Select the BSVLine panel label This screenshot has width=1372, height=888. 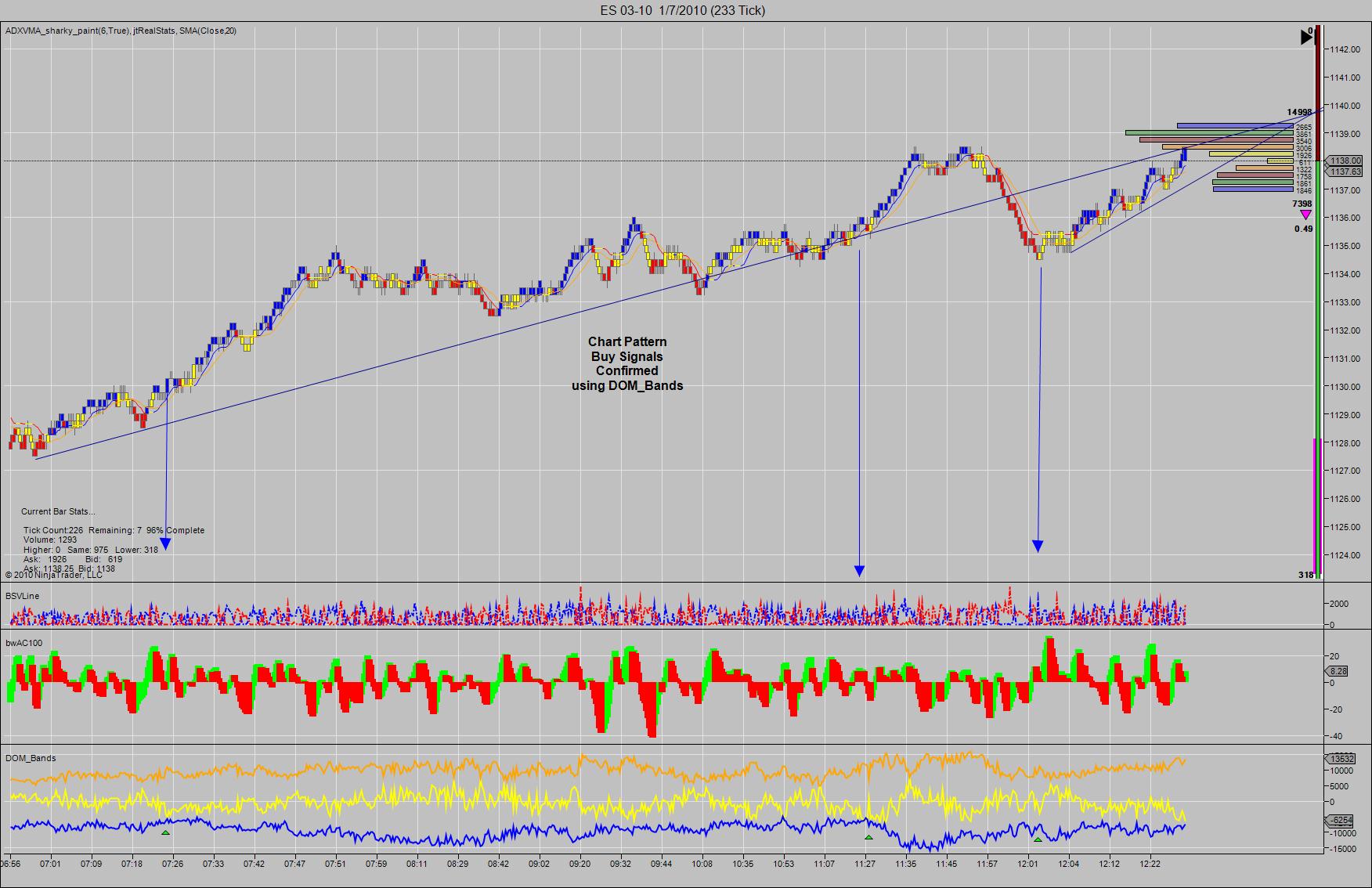point(22,596)
